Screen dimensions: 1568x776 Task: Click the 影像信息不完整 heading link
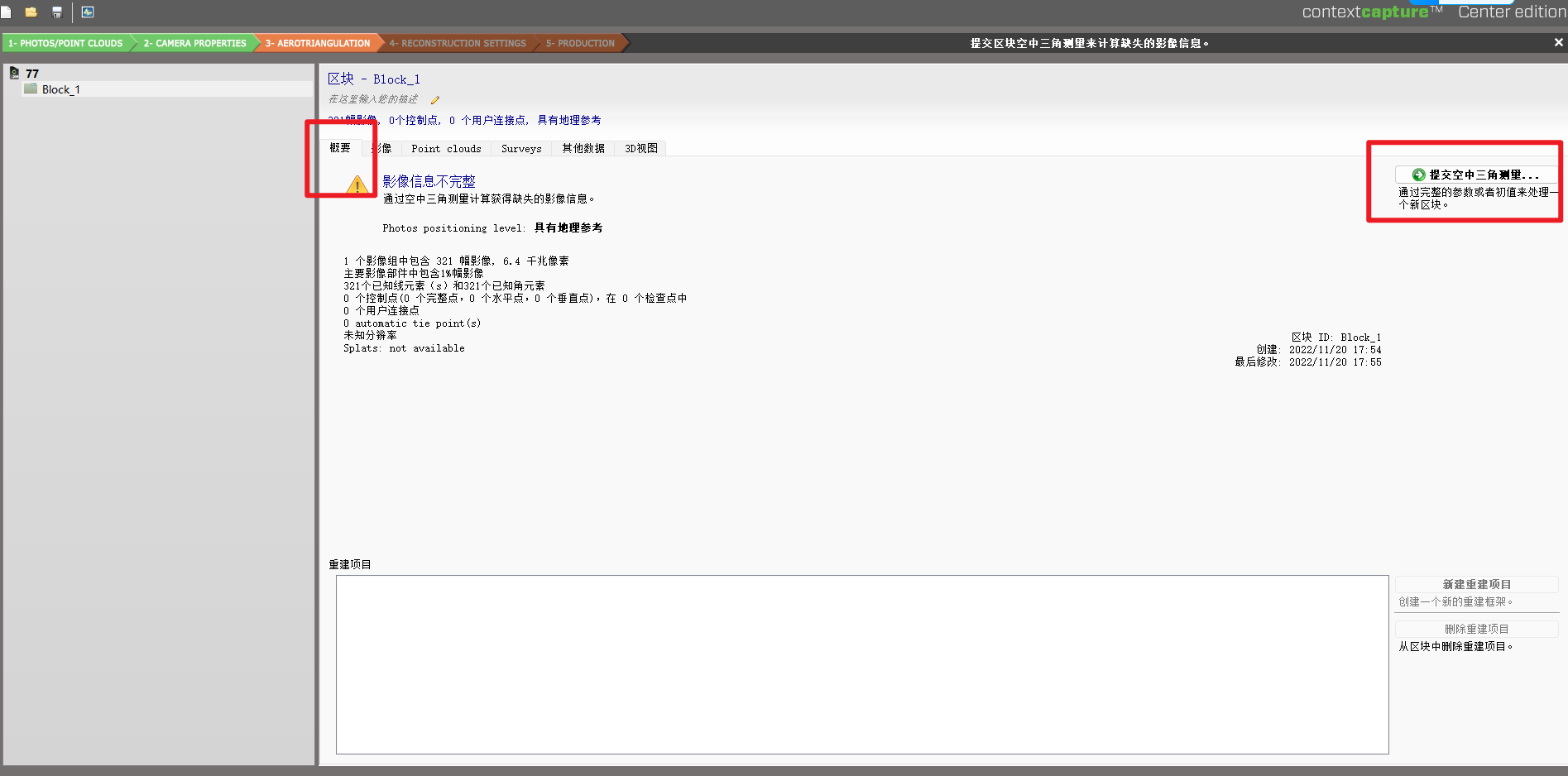[429, 181]
